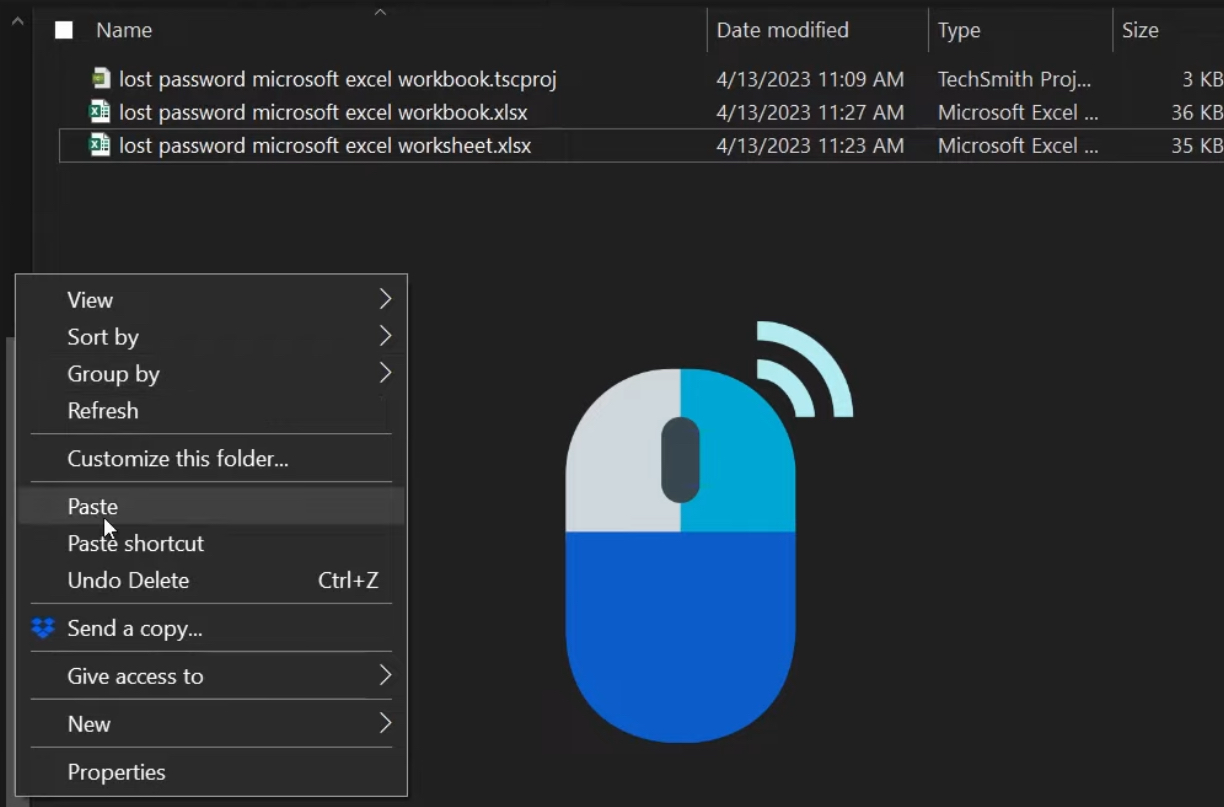This screenshot has height=807, width=1224.
Task: Click the sort chevron above the Name column
Action: coord(380,12)
